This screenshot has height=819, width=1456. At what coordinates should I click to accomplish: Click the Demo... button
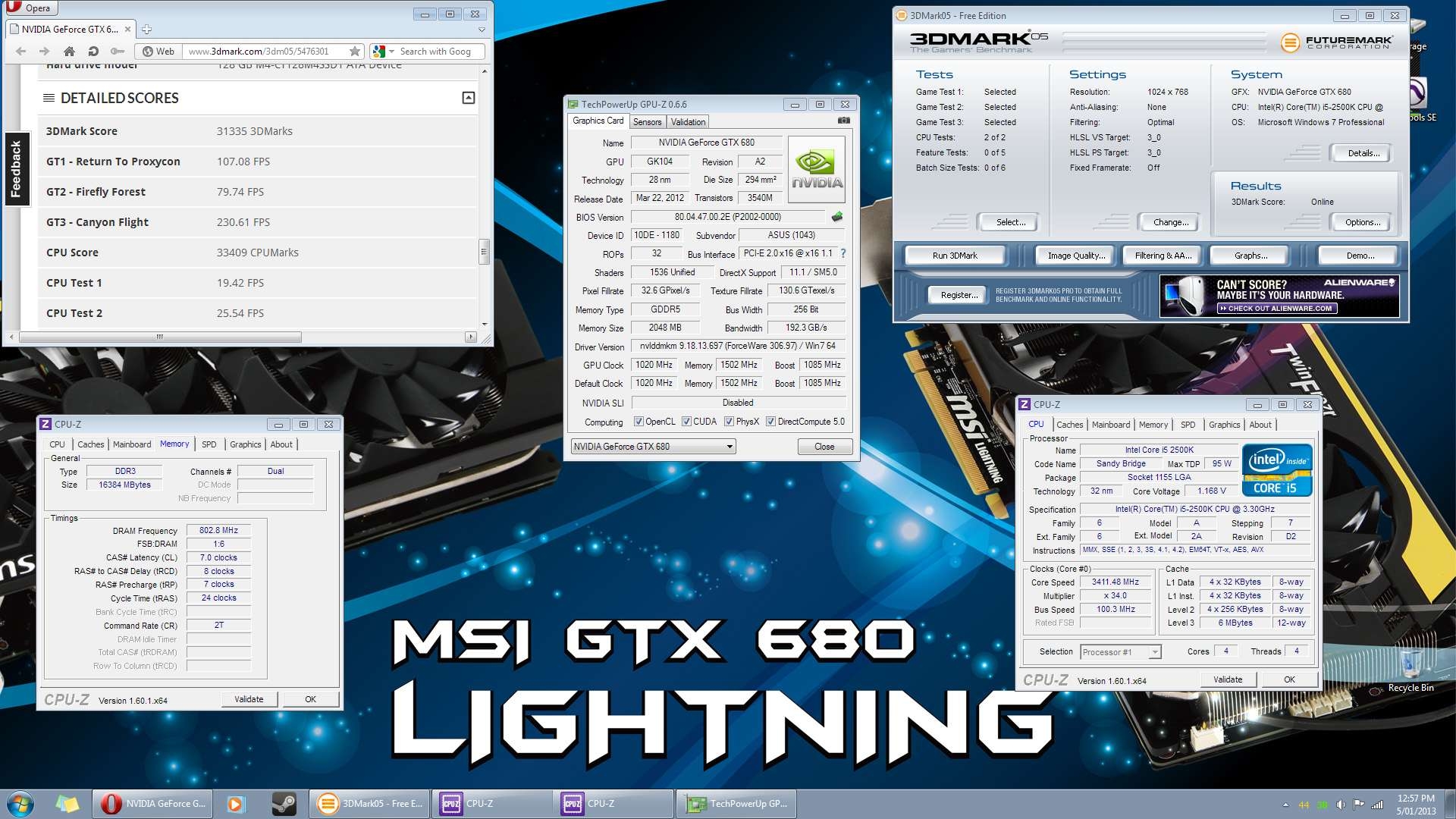[x=1360, y=256]
